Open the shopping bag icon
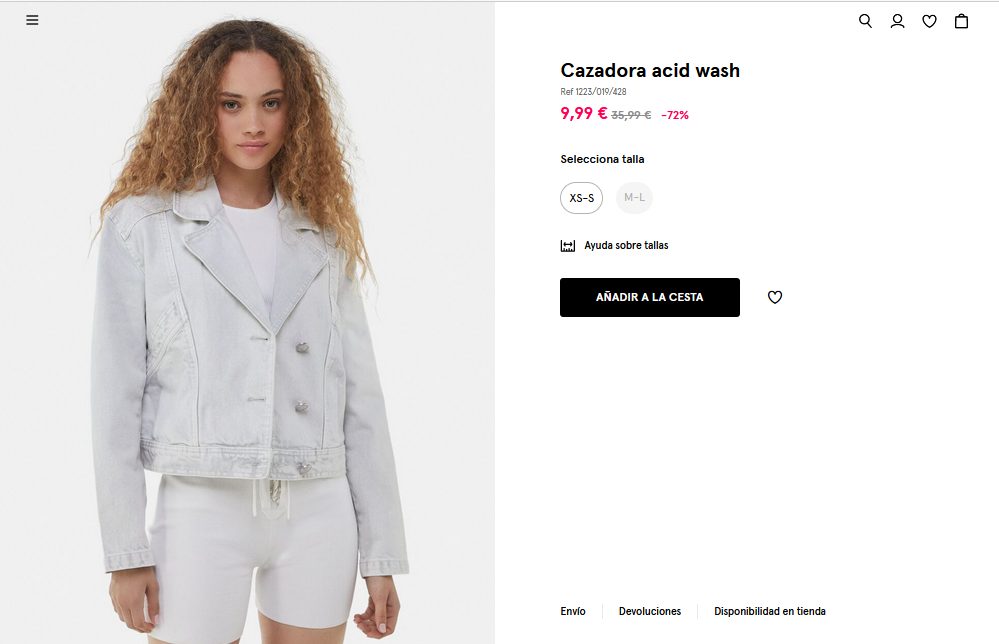999x644 pixels. click(x=961, y=21)
